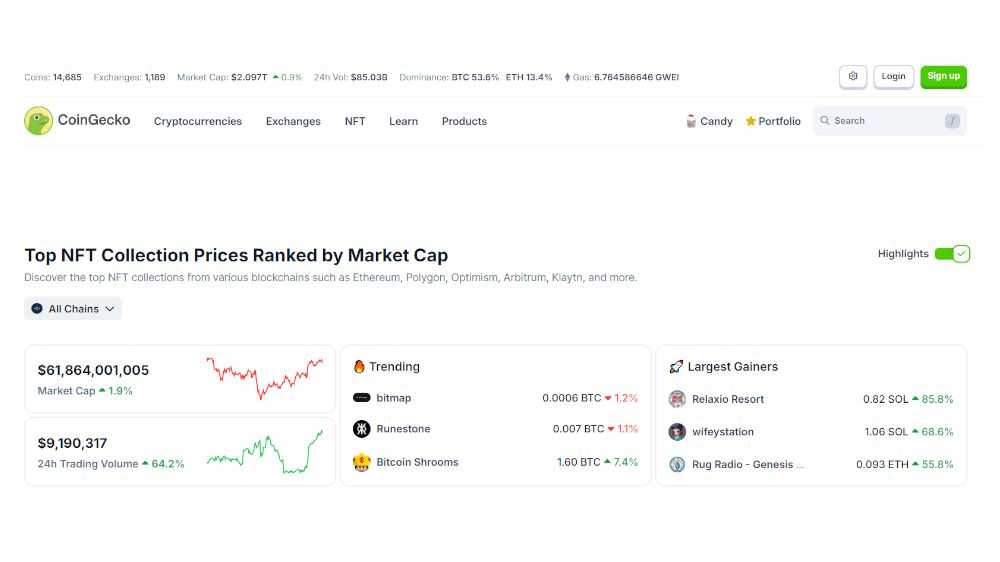
Task: Open the Portfolio link
Action: click(x=773, y=121)
